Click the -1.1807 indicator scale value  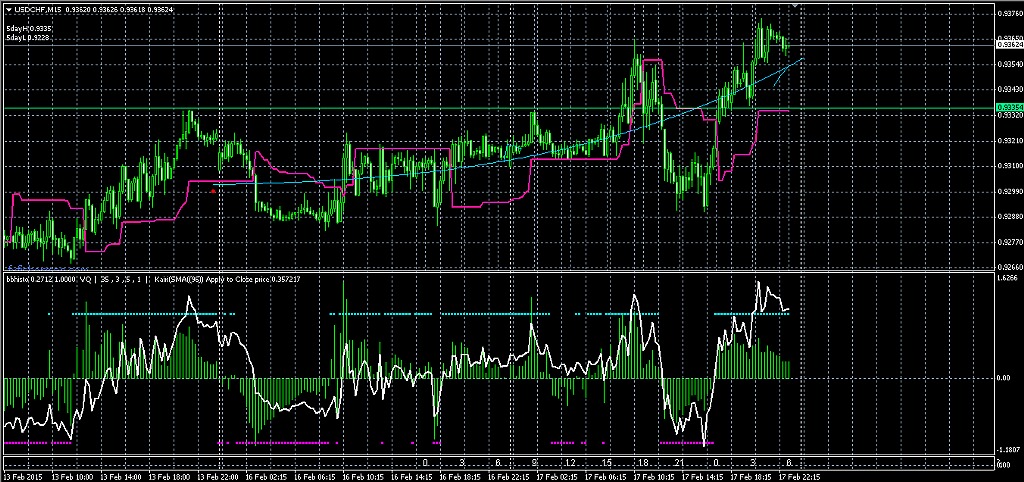pyautogui.click(x=1008, y=451)
